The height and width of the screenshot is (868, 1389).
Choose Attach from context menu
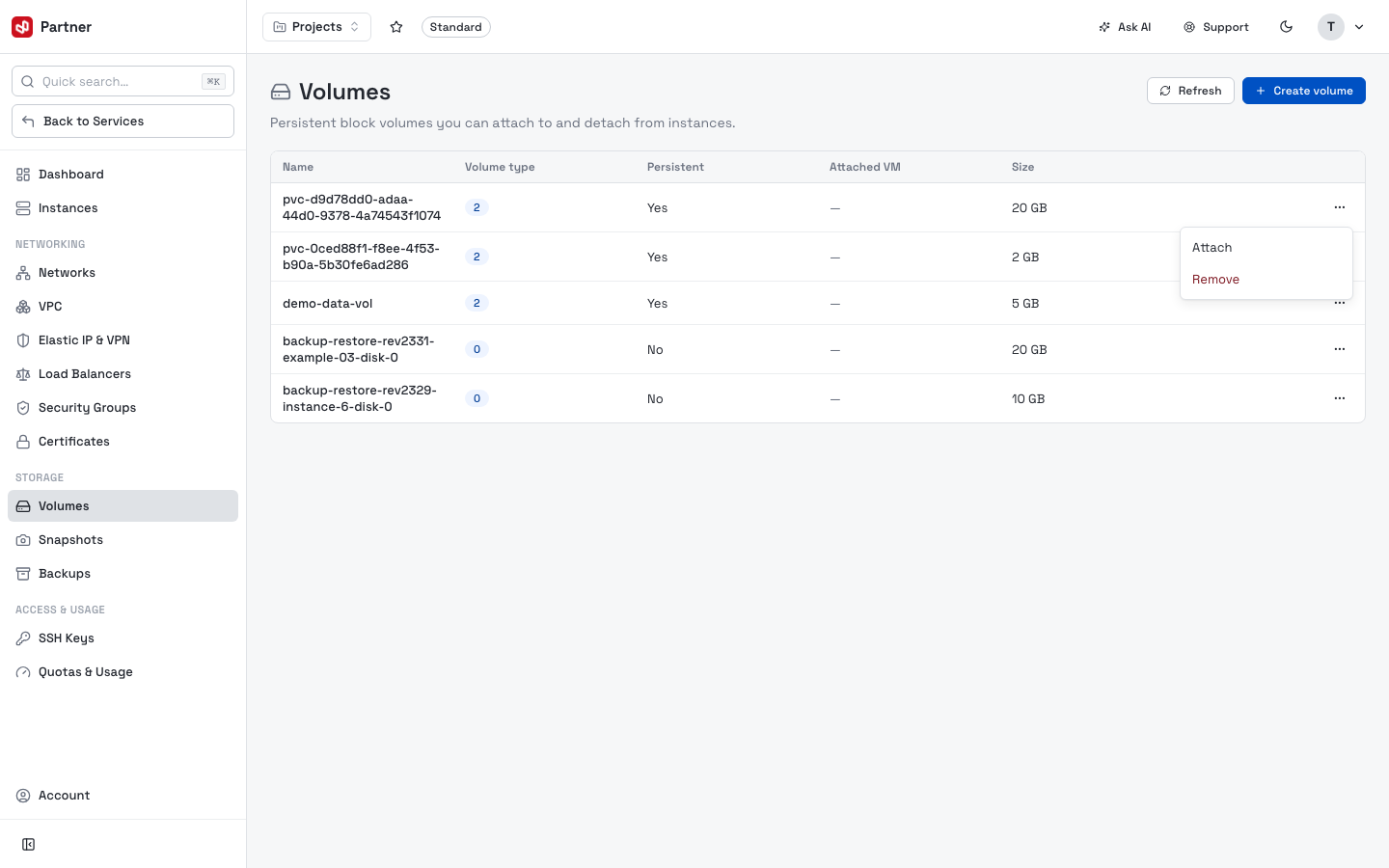click(1266, 248)
